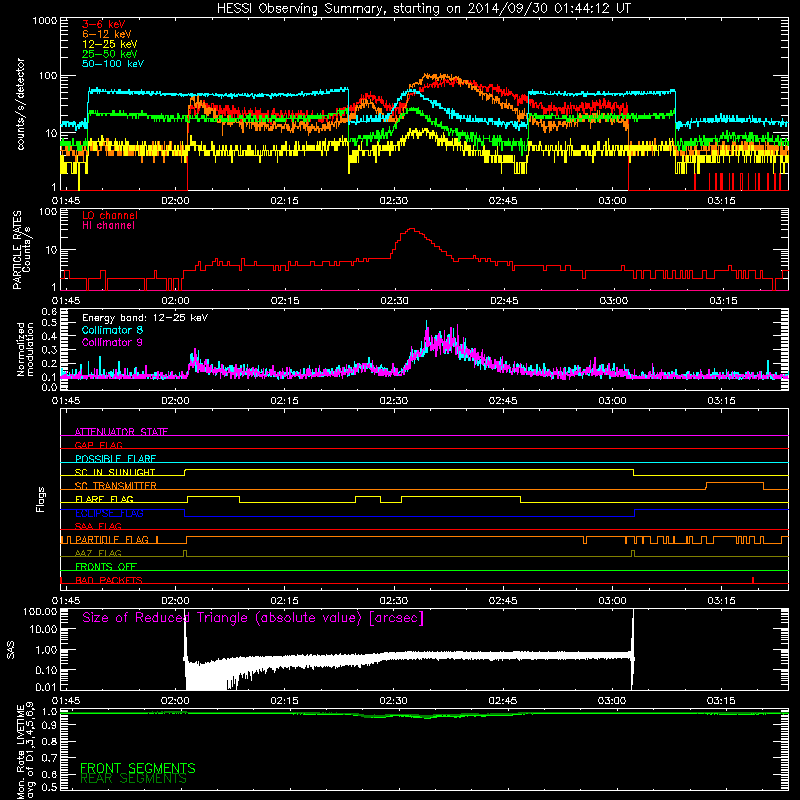Click the 'ATTENUATOR STATE' flag label
Screen dimensions: 800x800
coord(121,432)
